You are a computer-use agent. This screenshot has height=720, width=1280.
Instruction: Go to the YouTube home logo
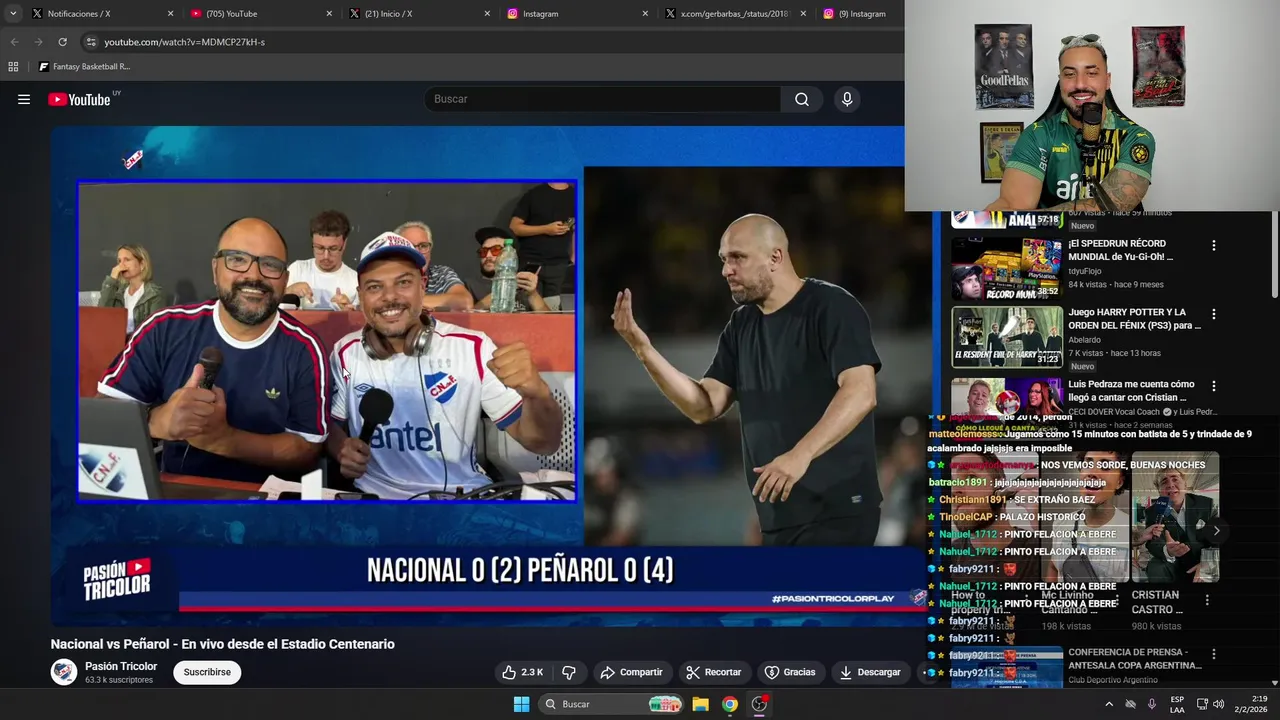(79, 99)
